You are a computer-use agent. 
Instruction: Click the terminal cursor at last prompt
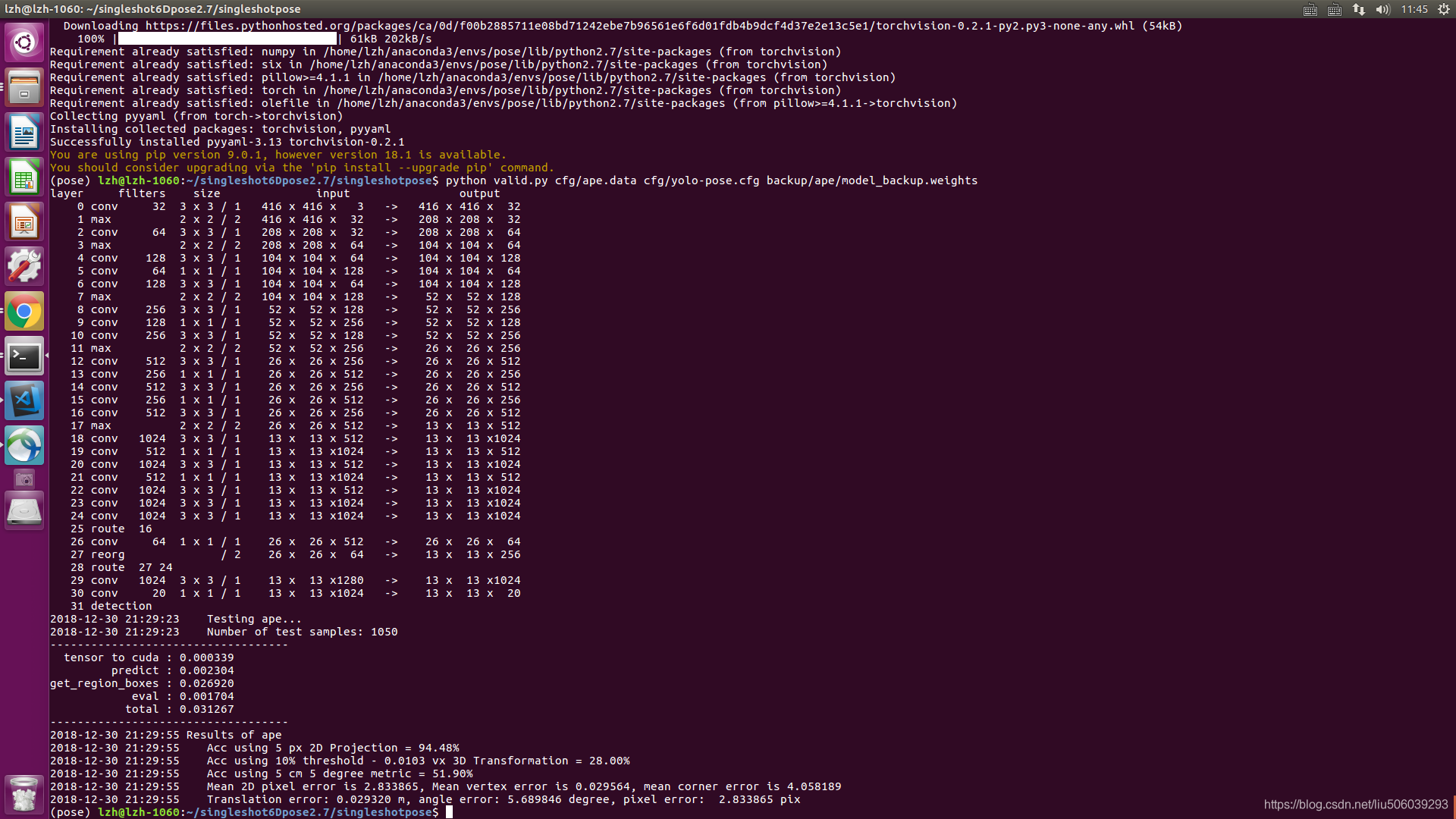[x=449, y=812]
